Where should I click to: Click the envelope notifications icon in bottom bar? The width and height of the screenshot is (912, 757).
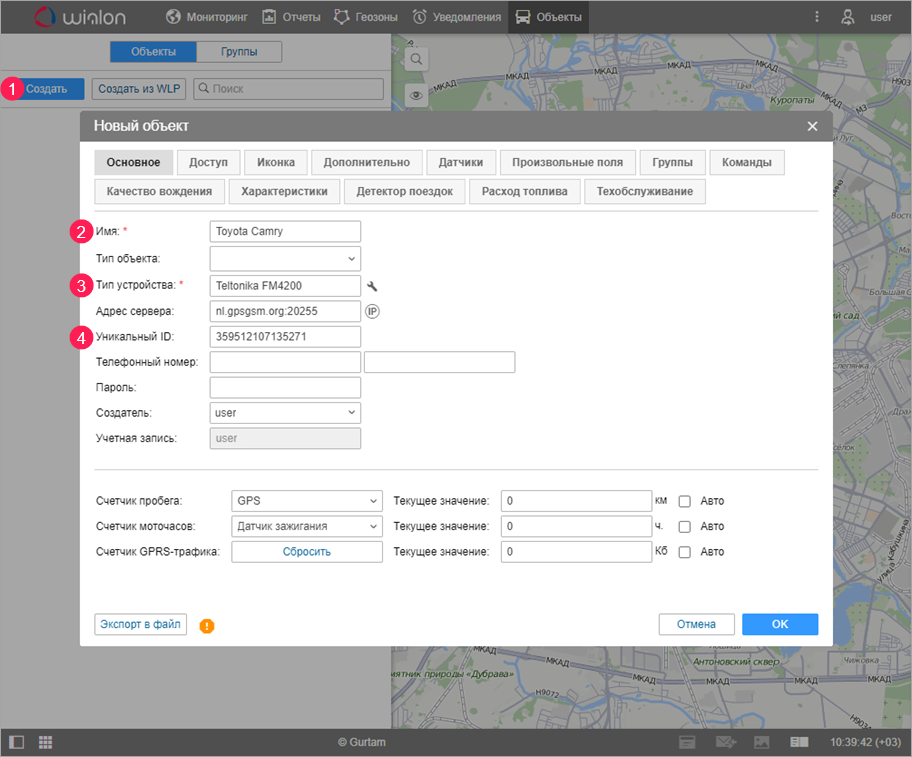point(725,742)
